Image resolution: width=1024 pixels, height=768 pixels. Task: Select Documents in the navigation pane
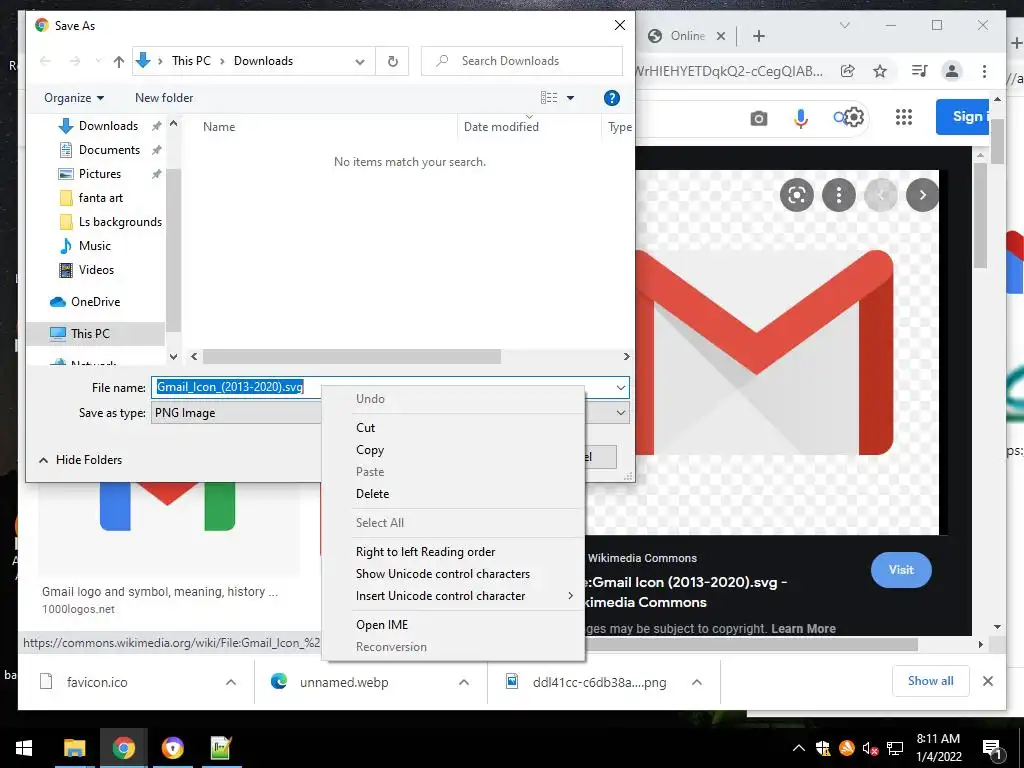(x=109, y=150)
